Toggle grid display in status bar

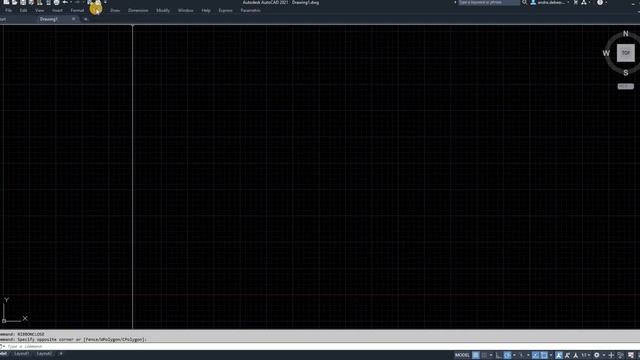point(476,355)
